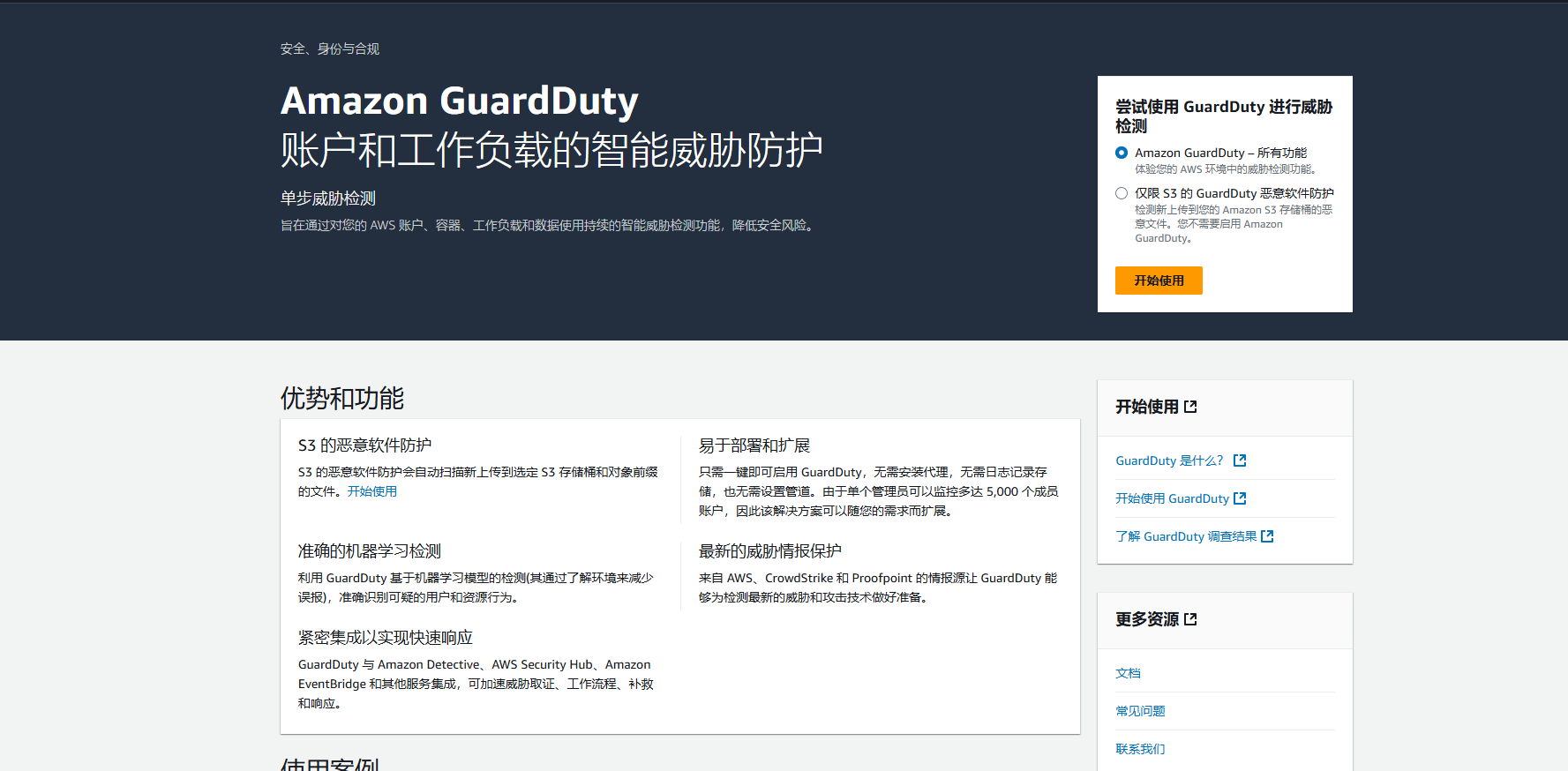1568x771 pixels.
Task: Open the 常见问题 link
Action: (1140, 711)
